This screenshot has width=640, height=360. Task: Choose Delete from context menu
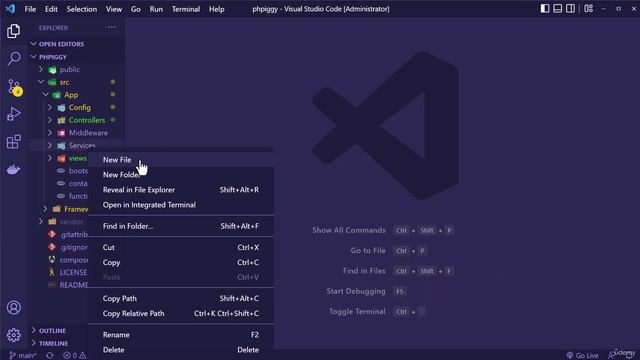coord(181,350)
